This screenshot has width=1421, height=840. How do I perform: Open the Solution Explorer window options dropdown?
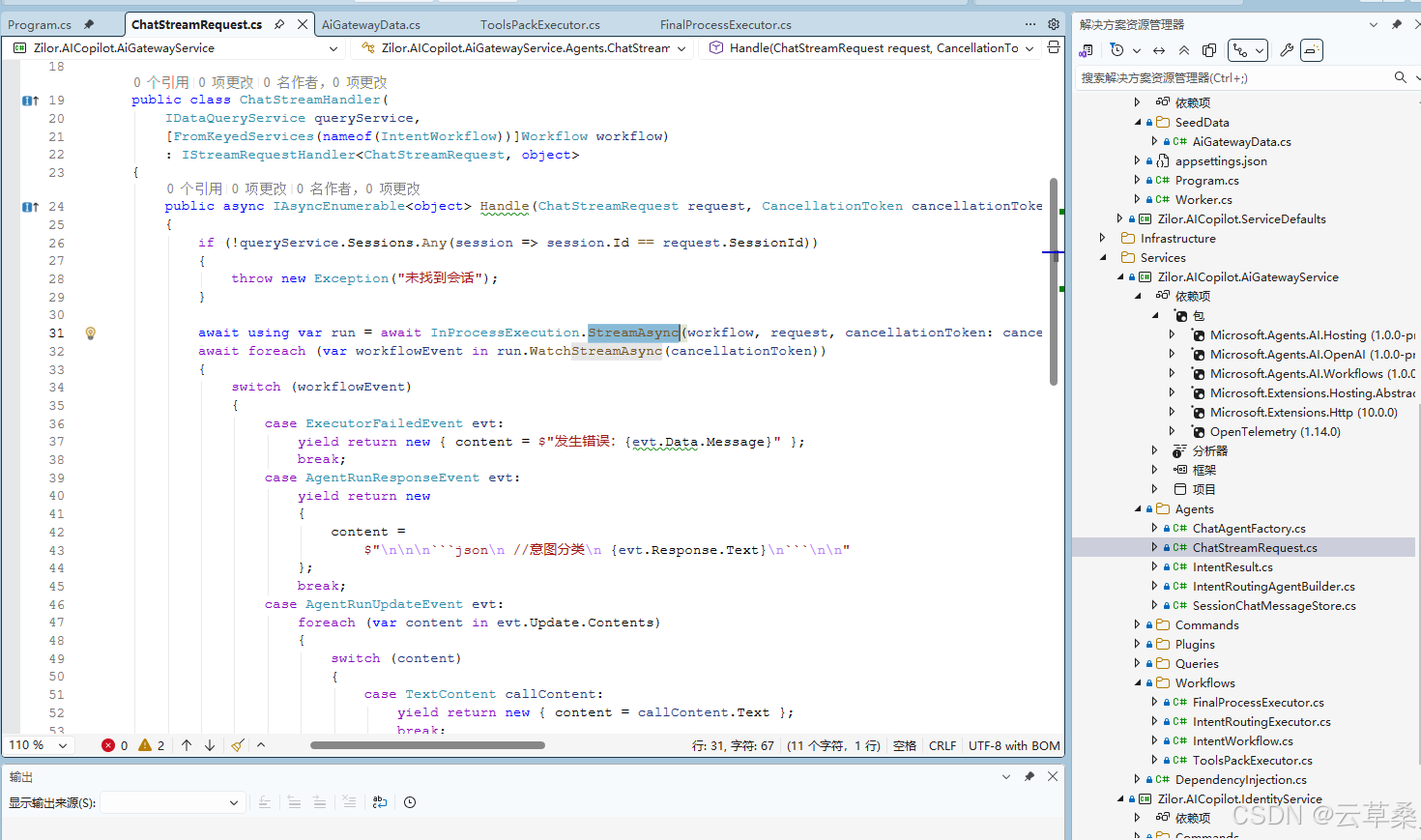click(x=1375, y=24)
